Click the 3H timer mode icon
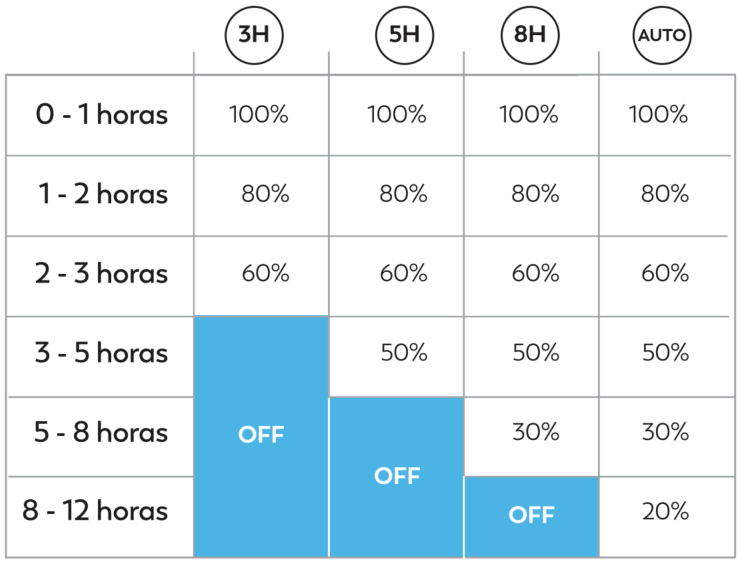The height and width of the screenshot is (564, 741). [254, 35]
